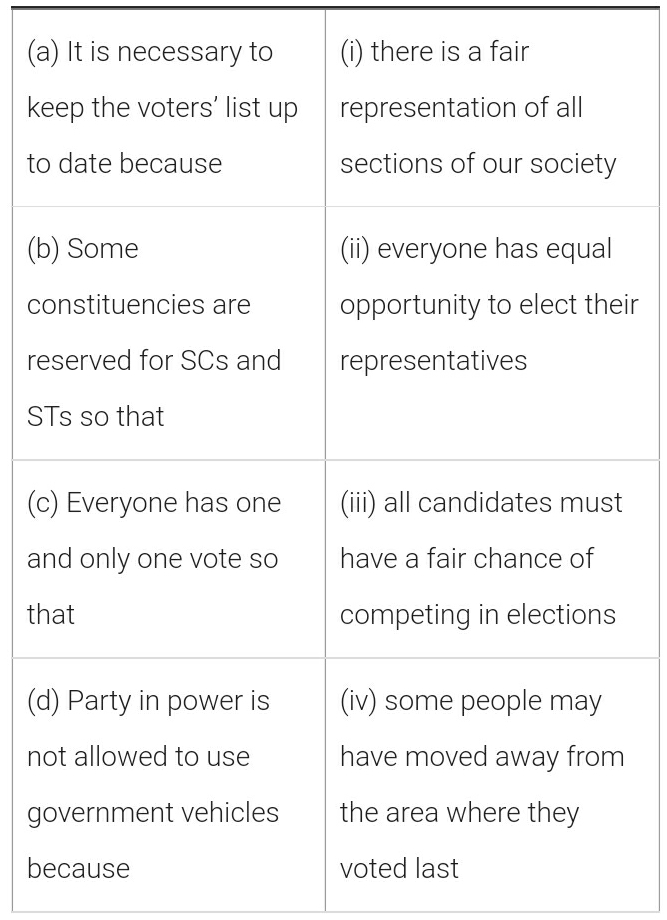The image size is (667, 920).
Task: Click the text 'voted last'
Action: 399,868
